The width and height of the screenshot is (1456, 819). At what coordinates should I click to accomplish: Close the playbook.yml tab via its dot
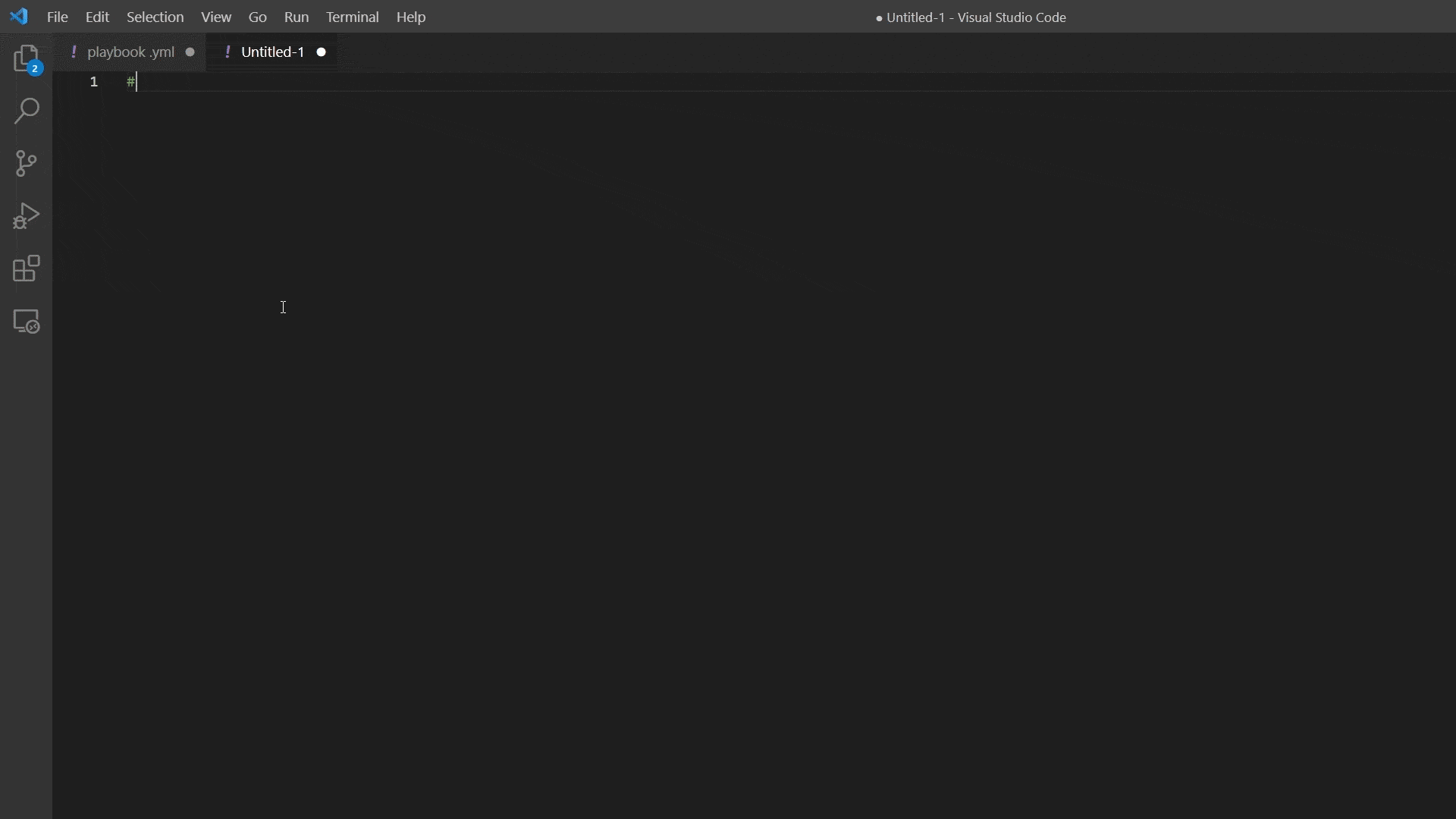tap(190, 52)
